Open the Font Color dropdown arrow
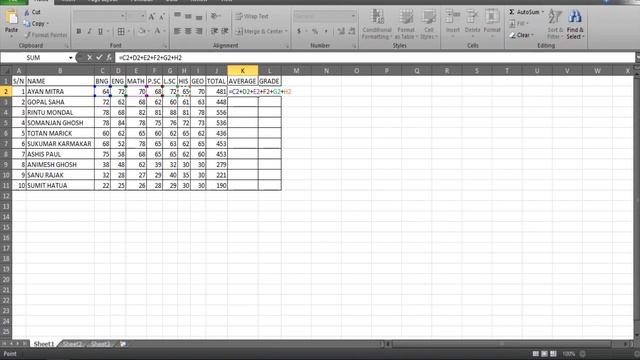Viewport: 640px width, 360px height. pos(164,31)
